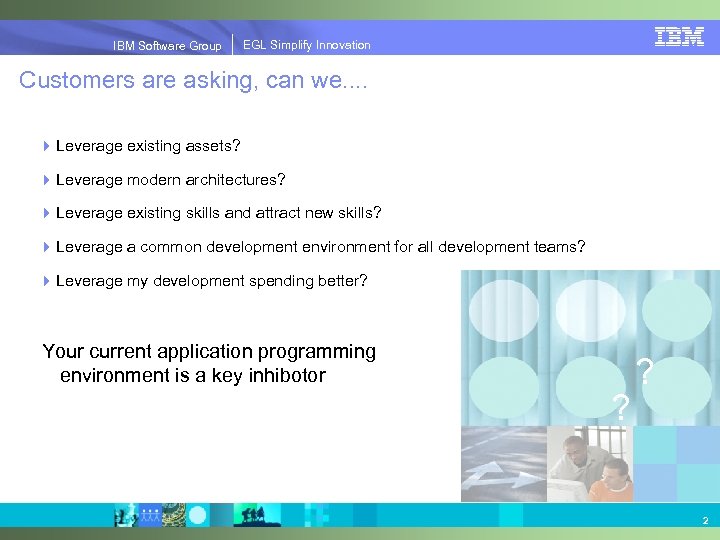720x540 pixels.
Task: Click the white circle icon in footer strip
Action: click(197, 515)
